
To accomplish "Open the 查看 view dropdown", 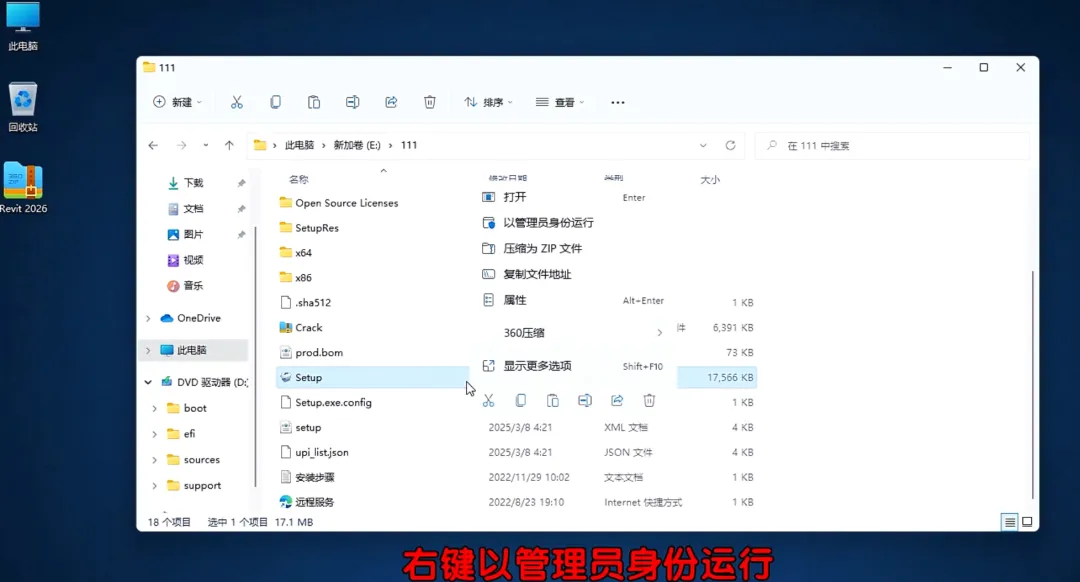I will point(560,102).
